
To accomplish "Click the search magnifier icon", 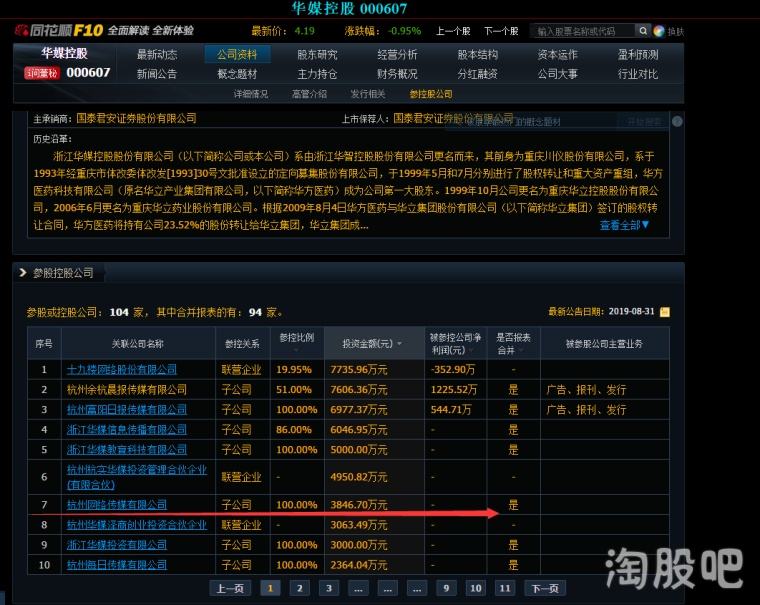I will click(x=643, y=31).
